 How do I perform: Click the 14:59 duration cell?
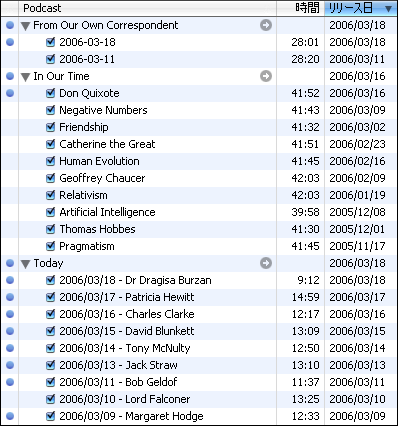pos(305,297)
